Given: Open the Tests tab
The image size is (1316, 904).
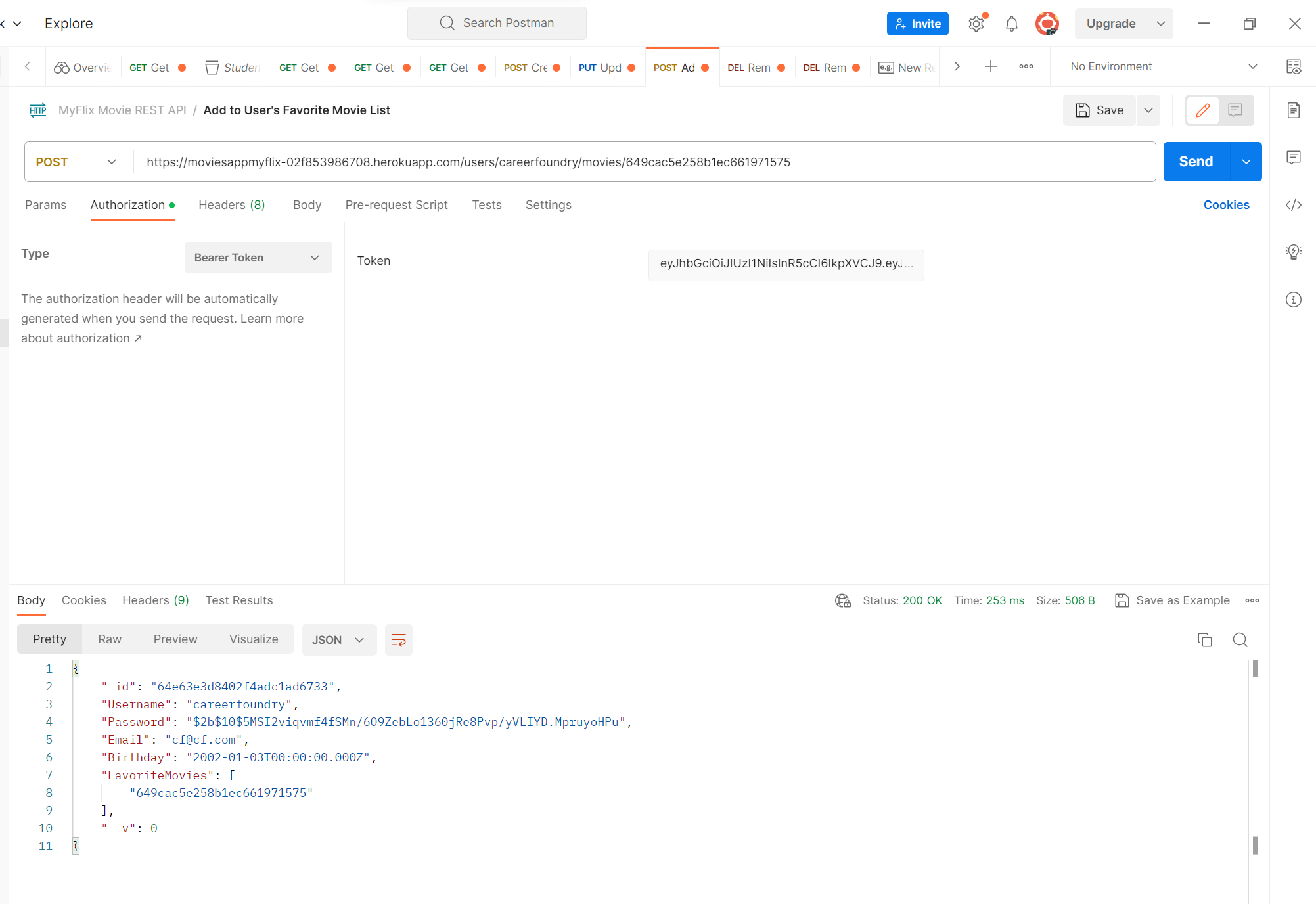Looking at the screenshot, I should click(x=487, y=205).
